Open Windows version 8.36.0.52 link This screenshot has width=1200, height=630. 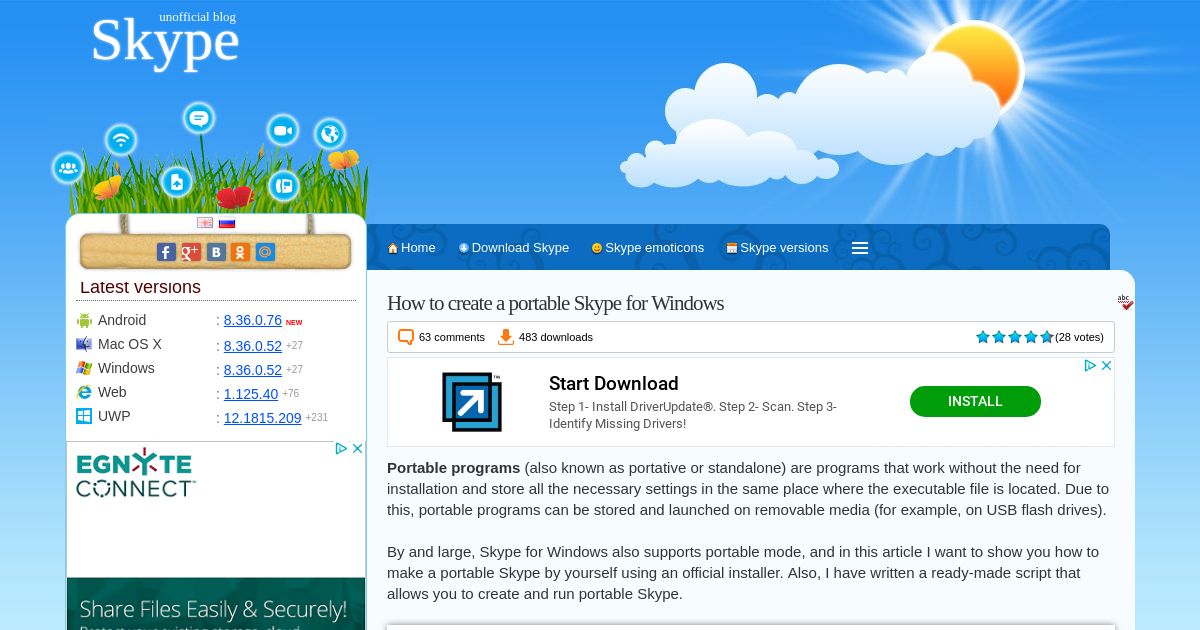253,369
